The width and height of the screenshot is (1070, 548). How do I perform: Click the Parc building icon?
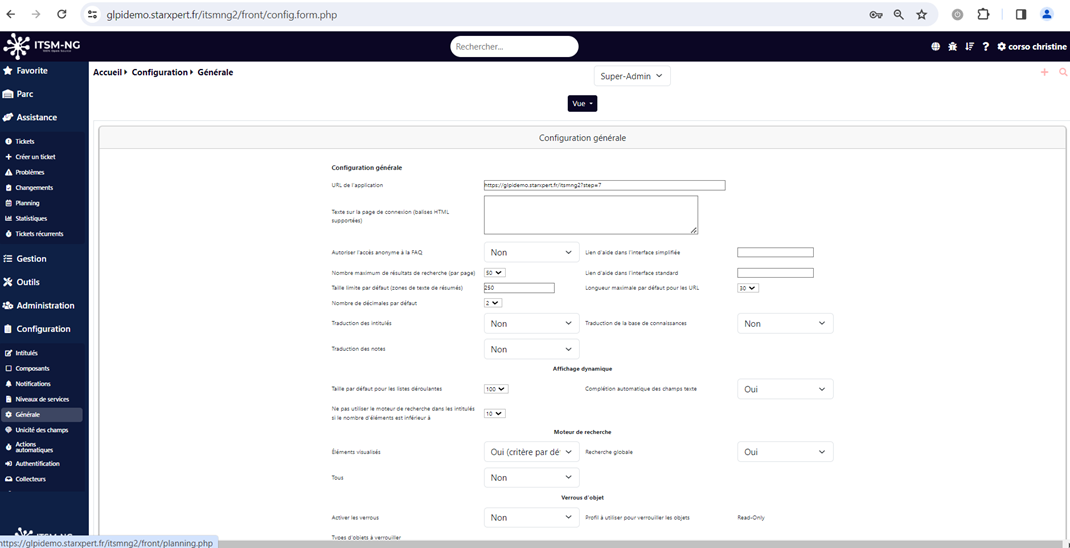[8, 94]
